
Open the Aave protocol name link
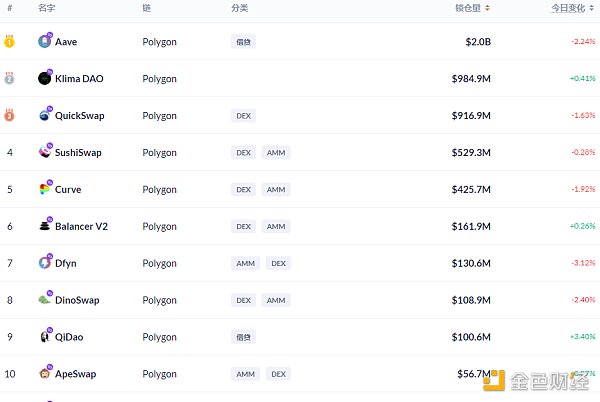[66, 42]
